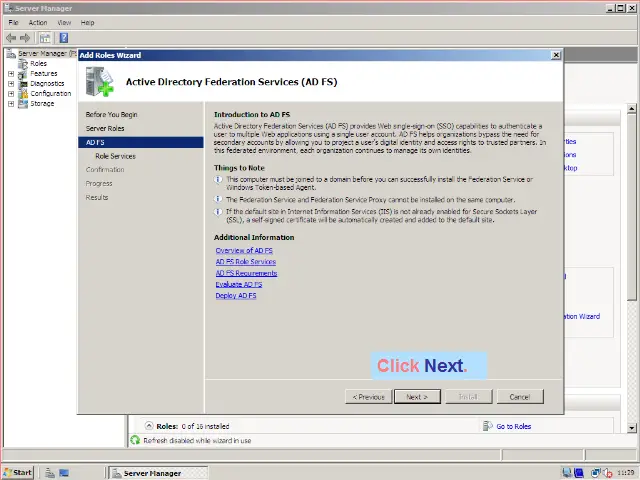The height and width of the screenshot is (480, 640).
Task: Open Help via the question mark icon
Action: pyautogui.click(x=64, y=38)
